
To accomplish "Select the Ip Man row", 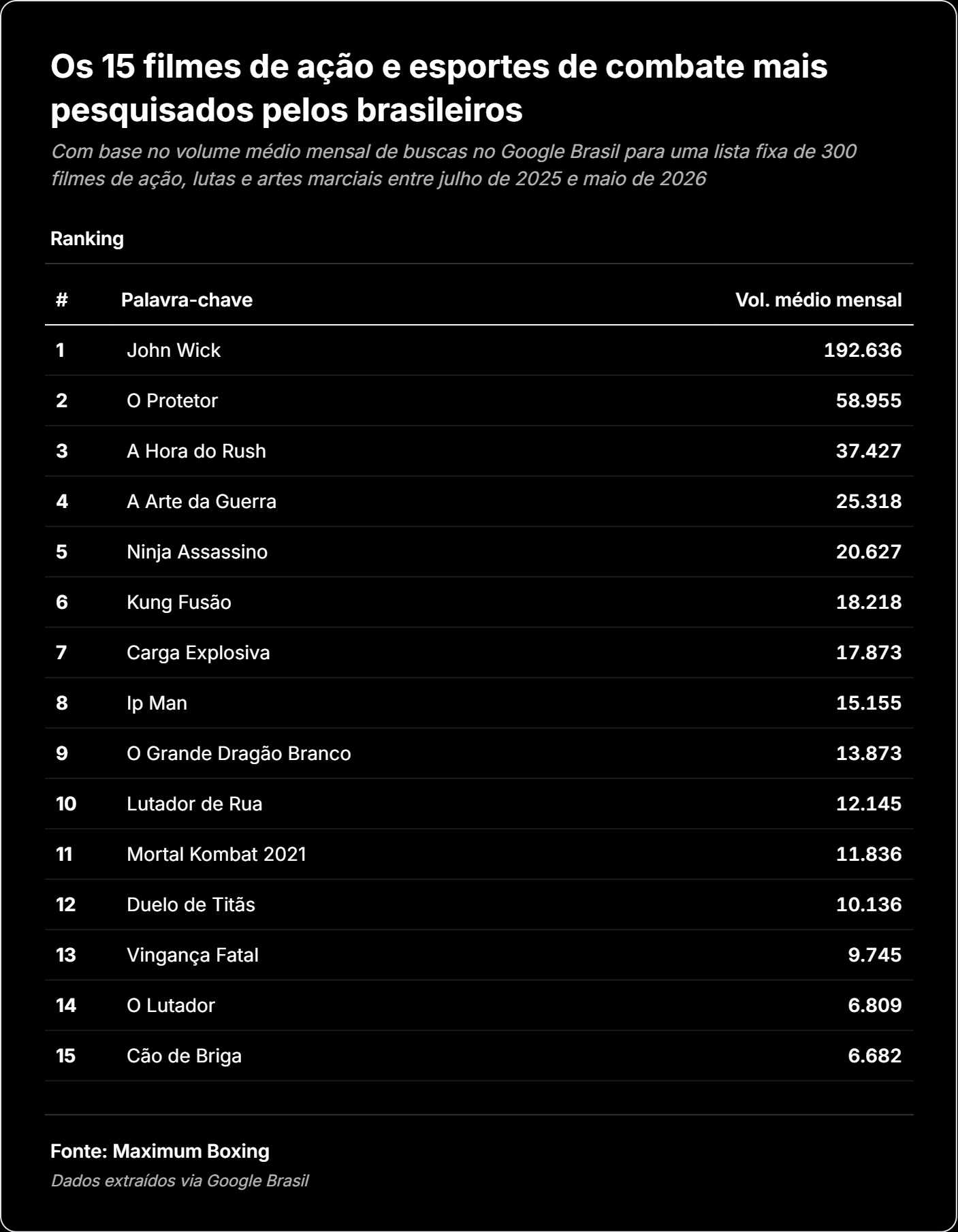I will pyautogui.click(x=479, y=704).
